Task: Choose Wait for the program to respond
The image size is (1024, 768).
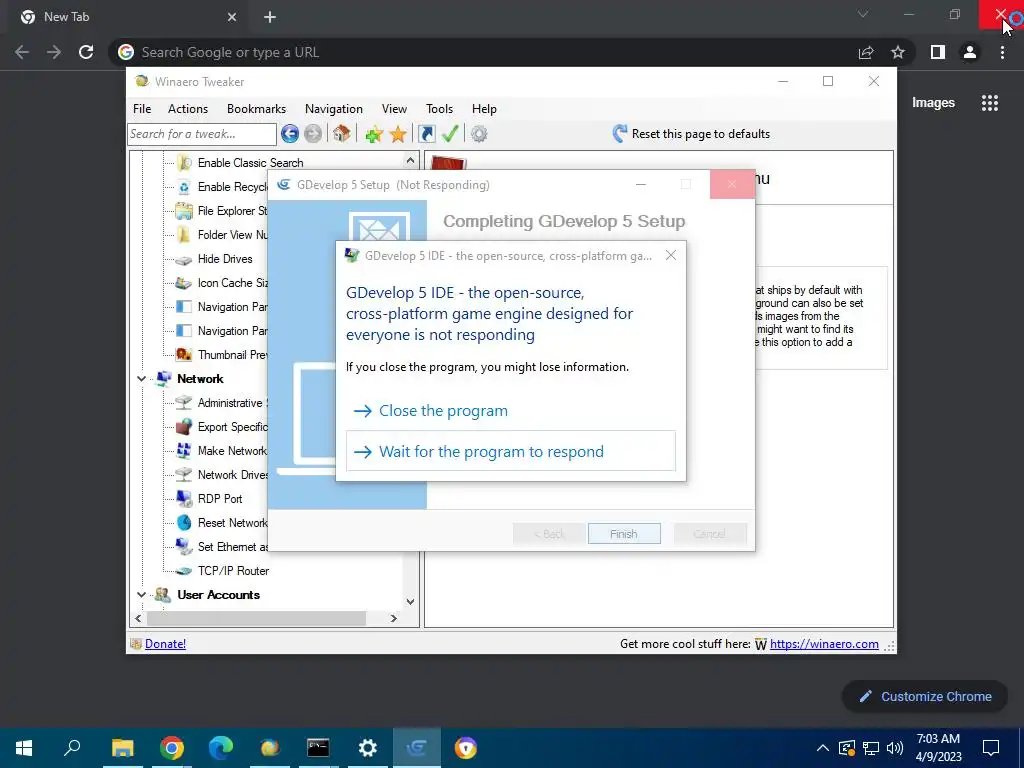Action: coord(511,451)
